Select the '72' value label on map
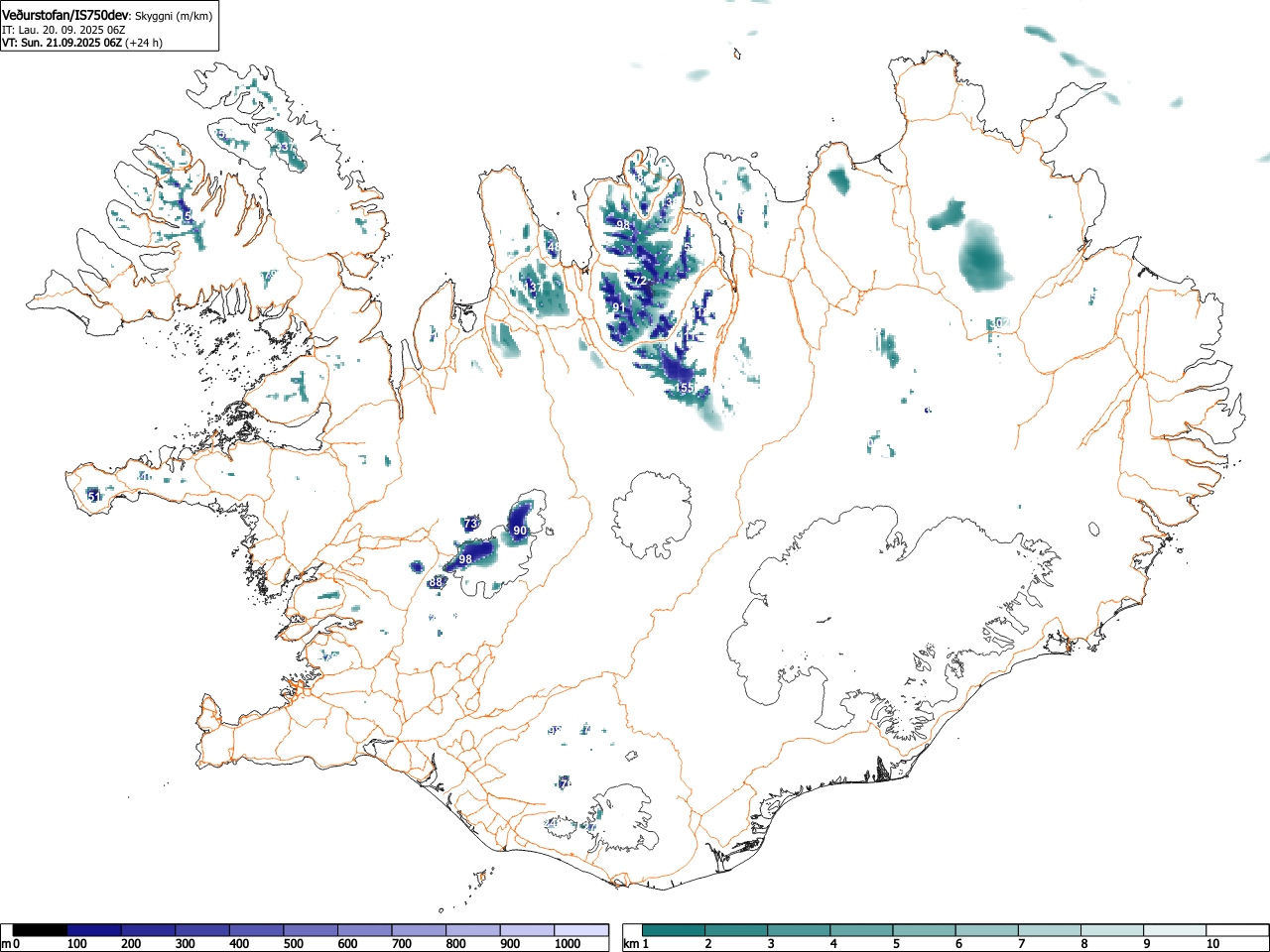 click(x=640, y=282)
